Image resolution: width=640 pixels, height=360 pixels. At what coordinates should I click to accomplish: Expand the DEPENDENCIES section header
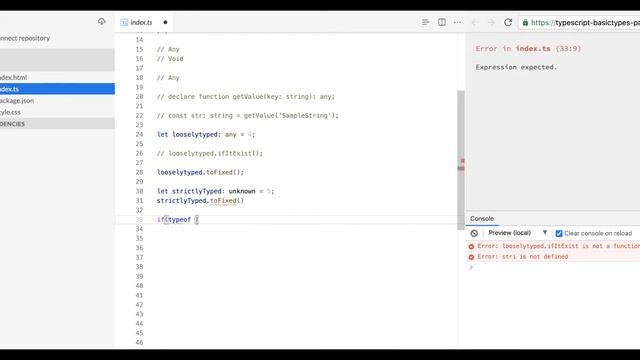click(57, 124)
